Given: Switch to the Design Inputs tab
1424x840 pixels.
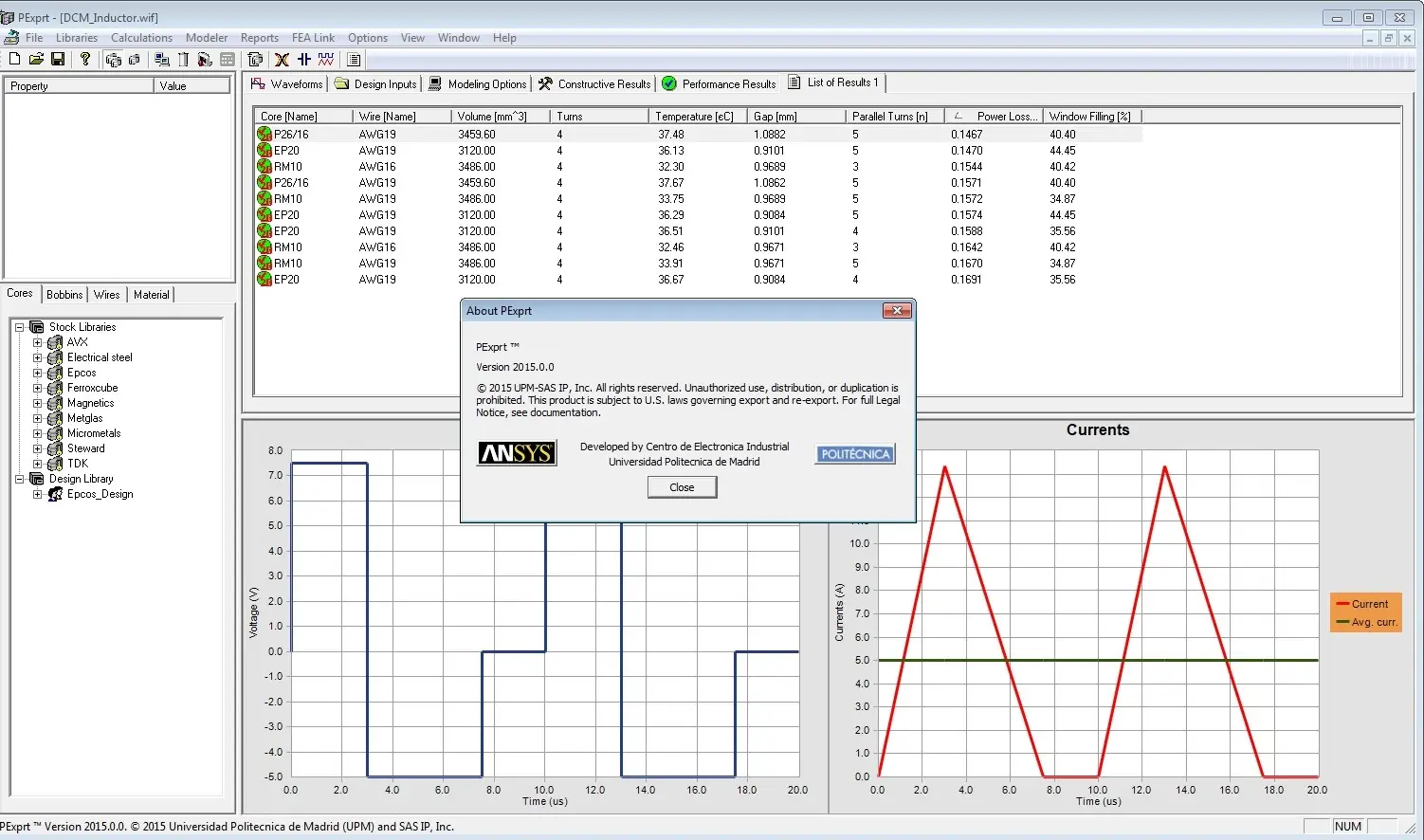Looking at the screenshot, I should (x=375, y=83).
